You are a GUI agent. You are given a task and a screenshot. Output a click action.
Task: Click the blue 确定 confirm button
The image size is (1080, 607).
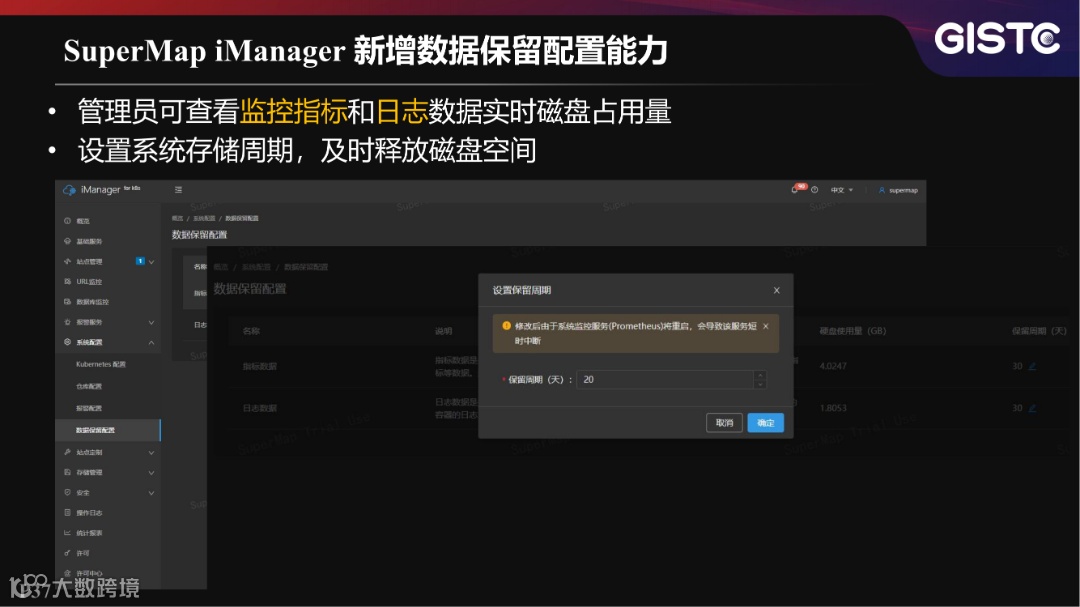tap(765, 422)
